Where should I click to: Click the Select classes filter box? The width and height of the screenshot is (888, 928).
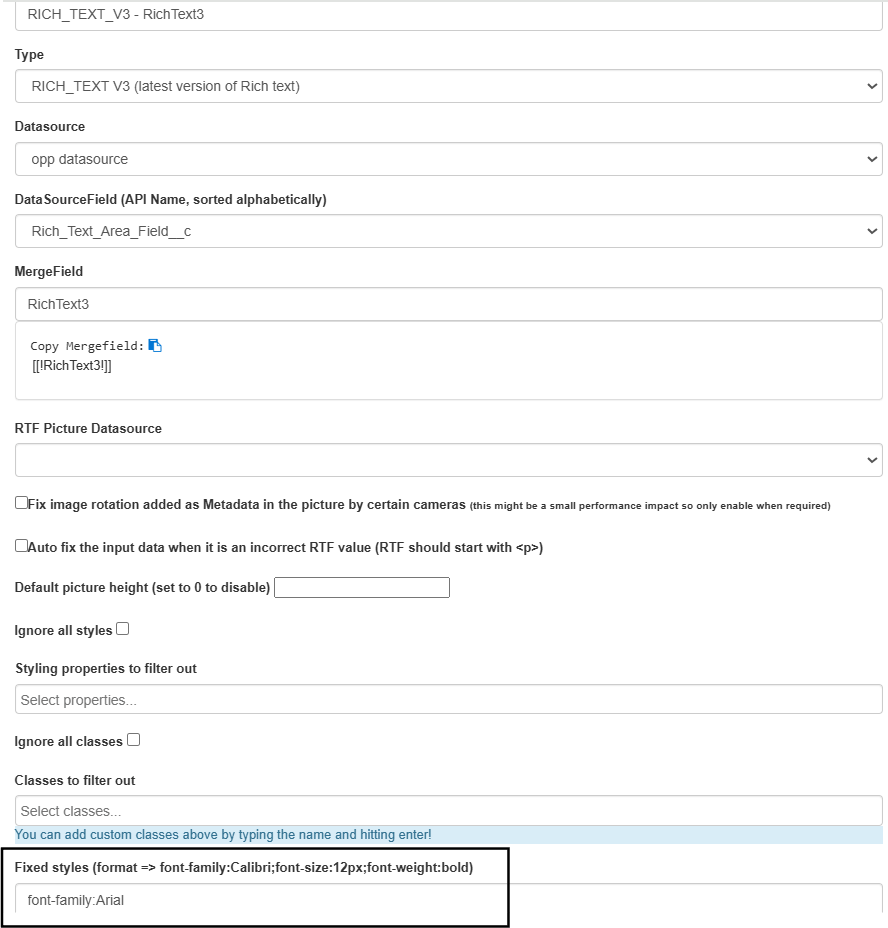click(449, 811)
